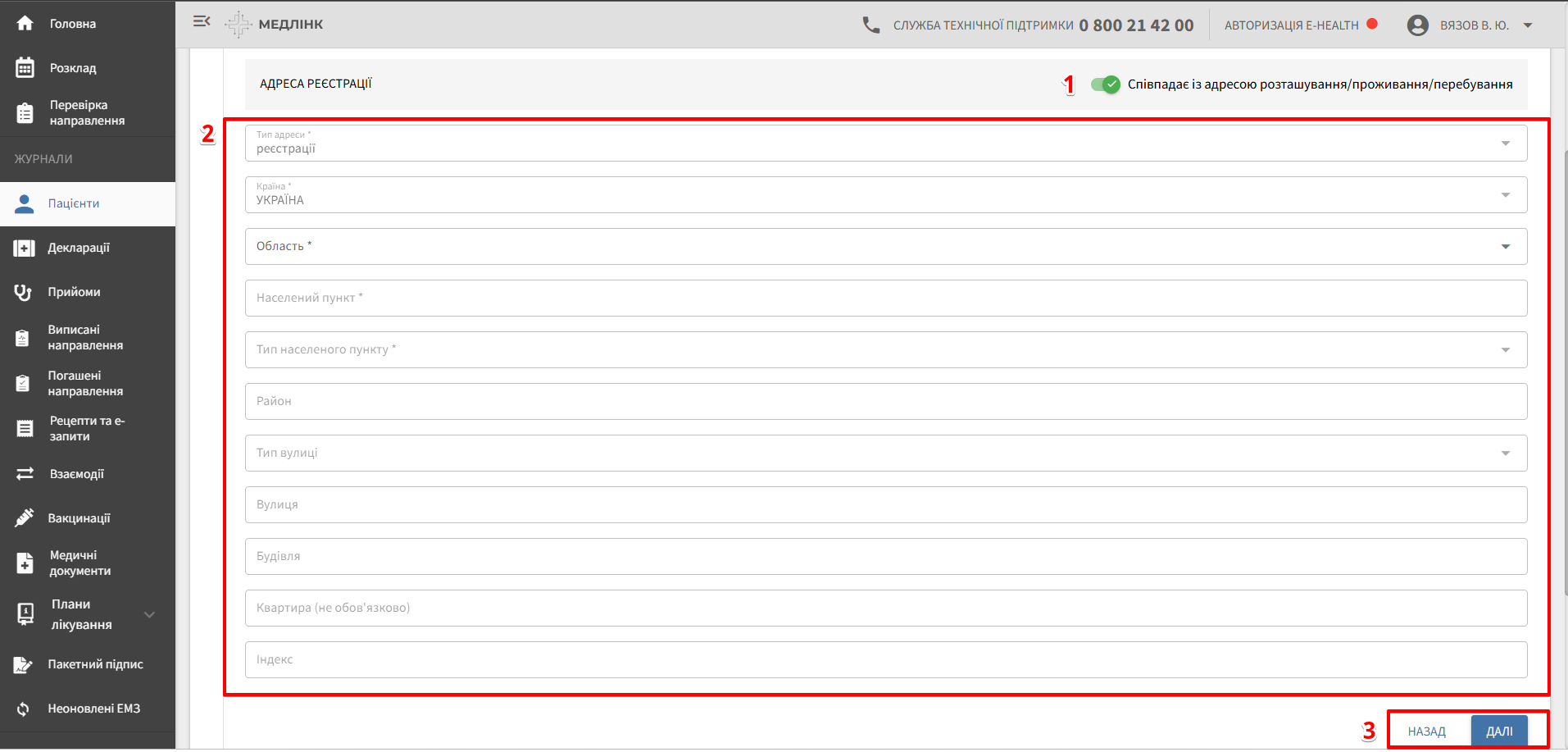Click the phone icon for technical support
The height and width of the screenshot is (752, 1568).
tap(870, 25)
